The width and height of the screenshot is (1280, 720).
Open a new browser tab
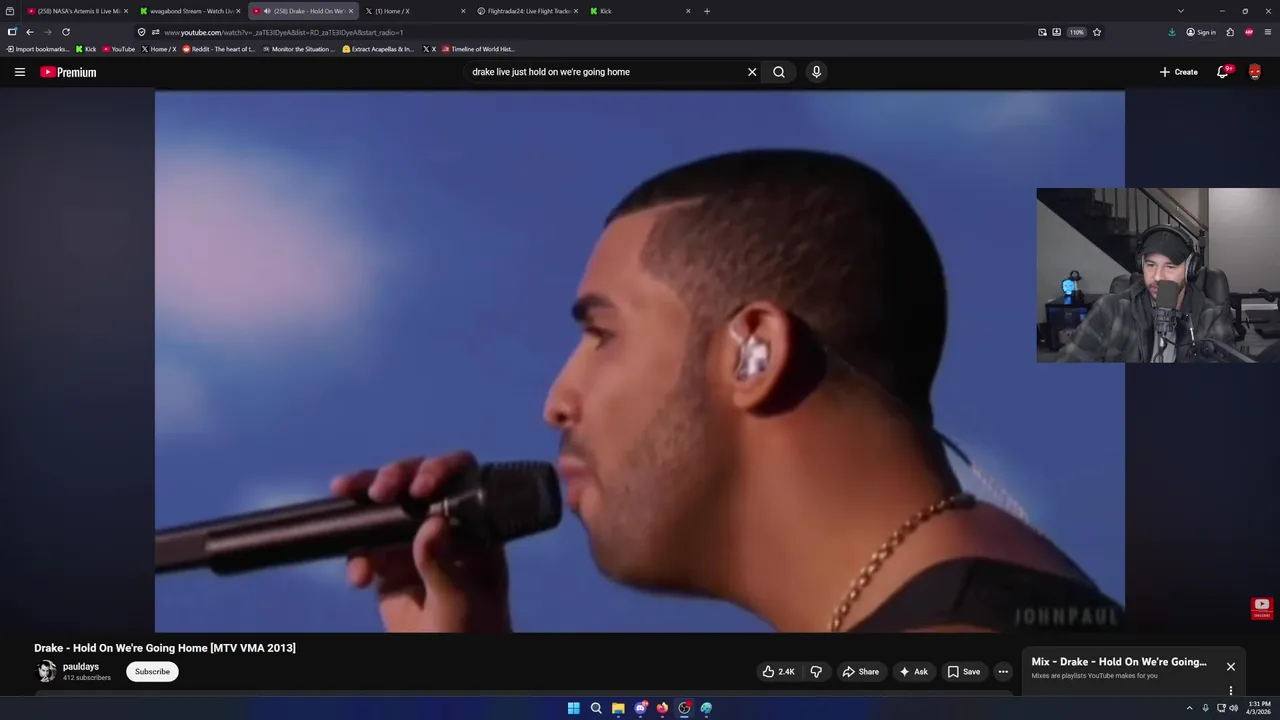point(707,11)
